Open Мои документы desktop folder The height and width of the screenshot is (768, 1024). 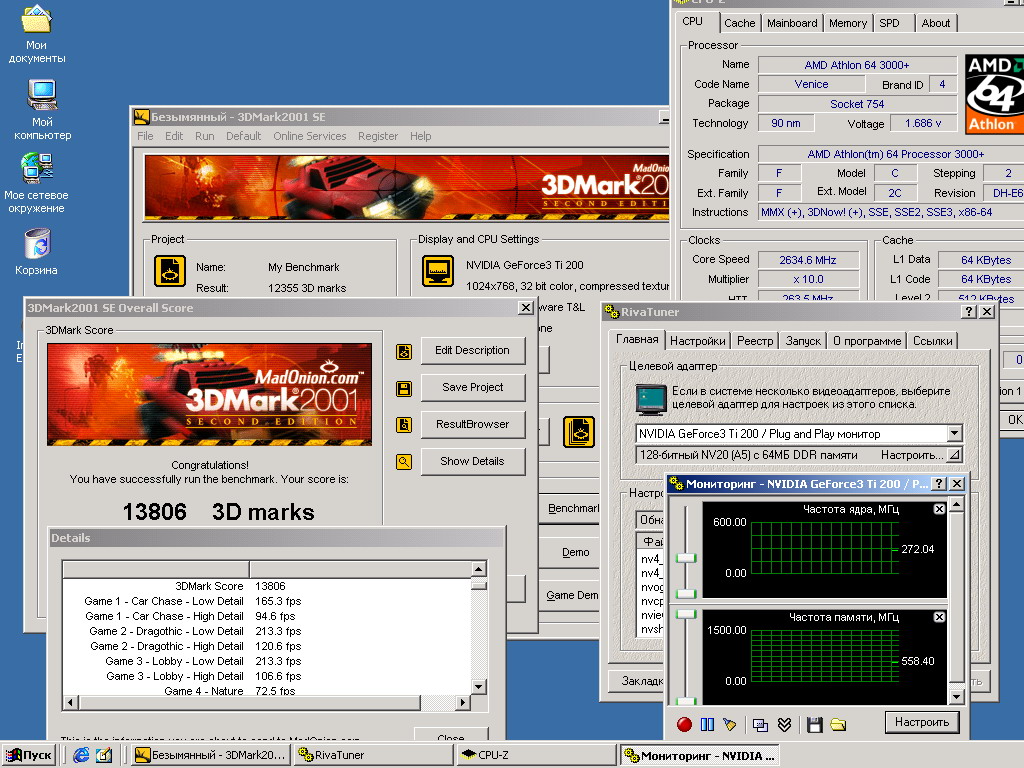tap(37, 34)
